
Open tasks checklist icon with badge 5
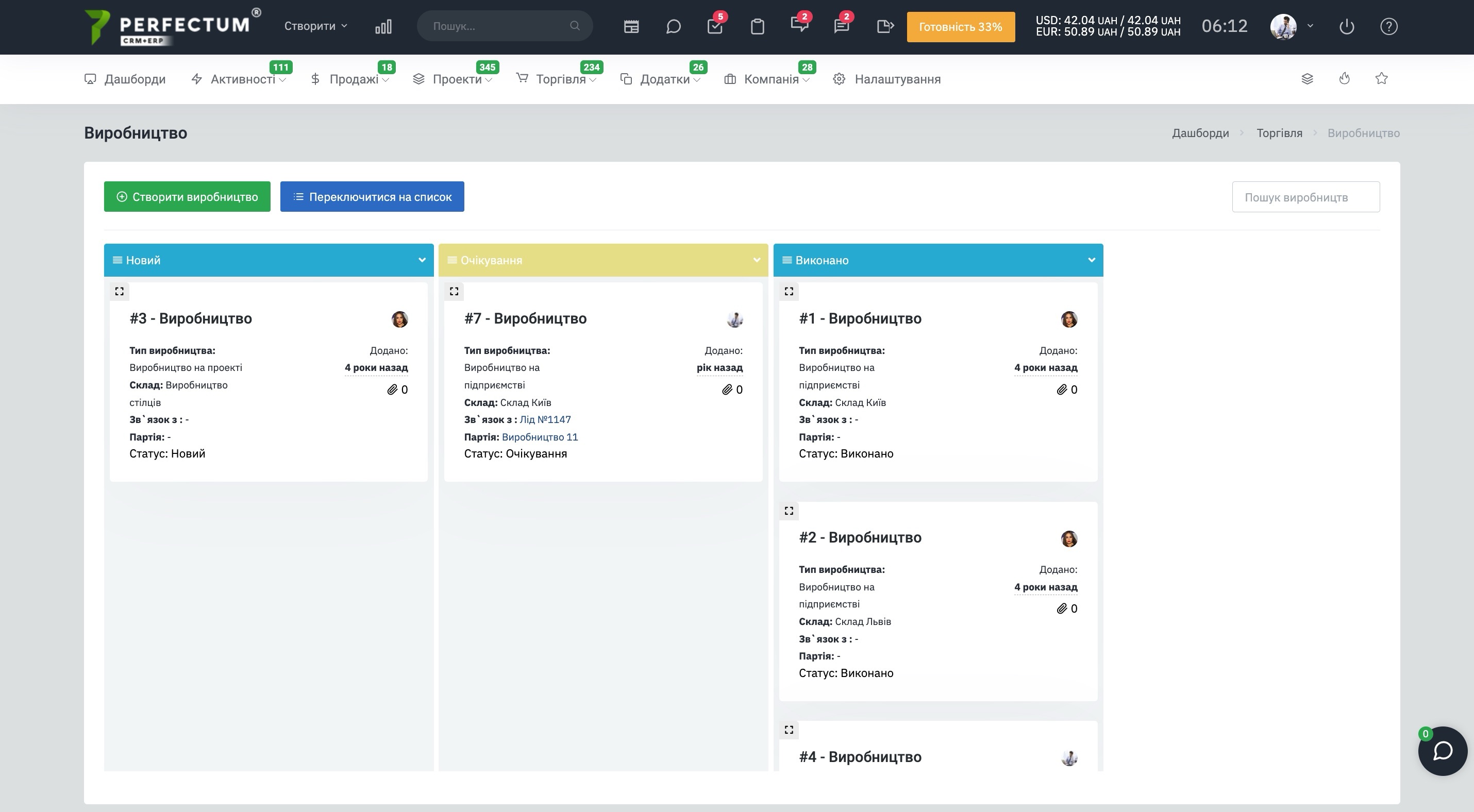click(x=715, y=26)
